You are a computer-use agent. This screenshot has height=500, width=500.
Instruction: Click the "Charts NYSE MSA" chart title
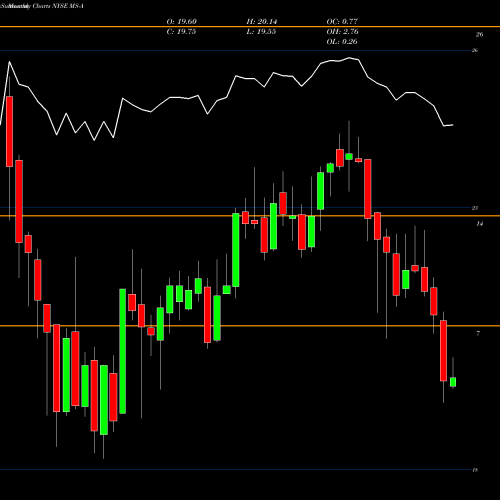pos(58,6)
